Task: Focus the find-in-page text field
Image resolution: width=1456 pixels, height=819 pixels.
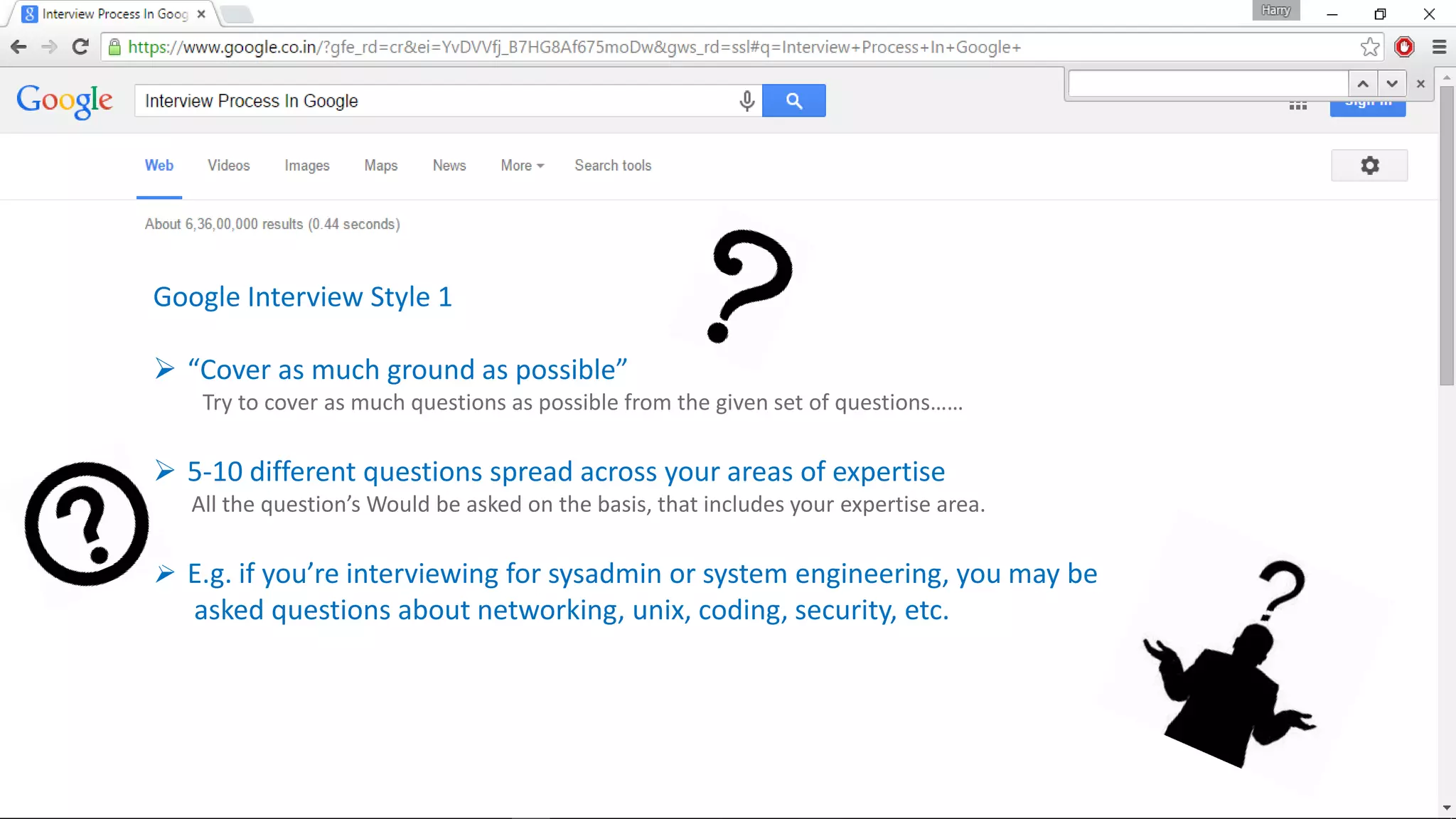Action: (x=1209, y=84)
